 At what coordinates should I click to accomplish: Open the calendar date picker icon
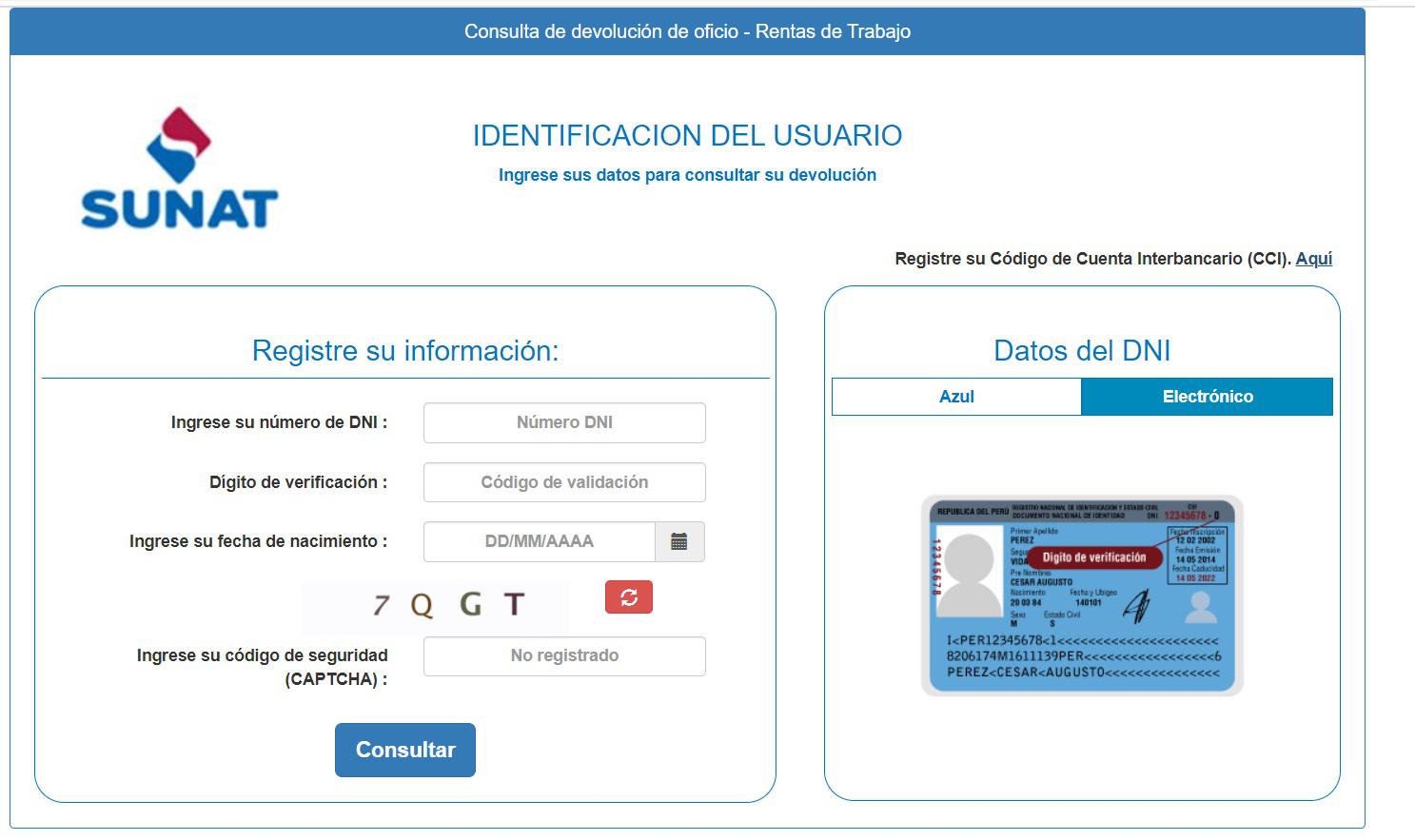[x=678, y=541]
